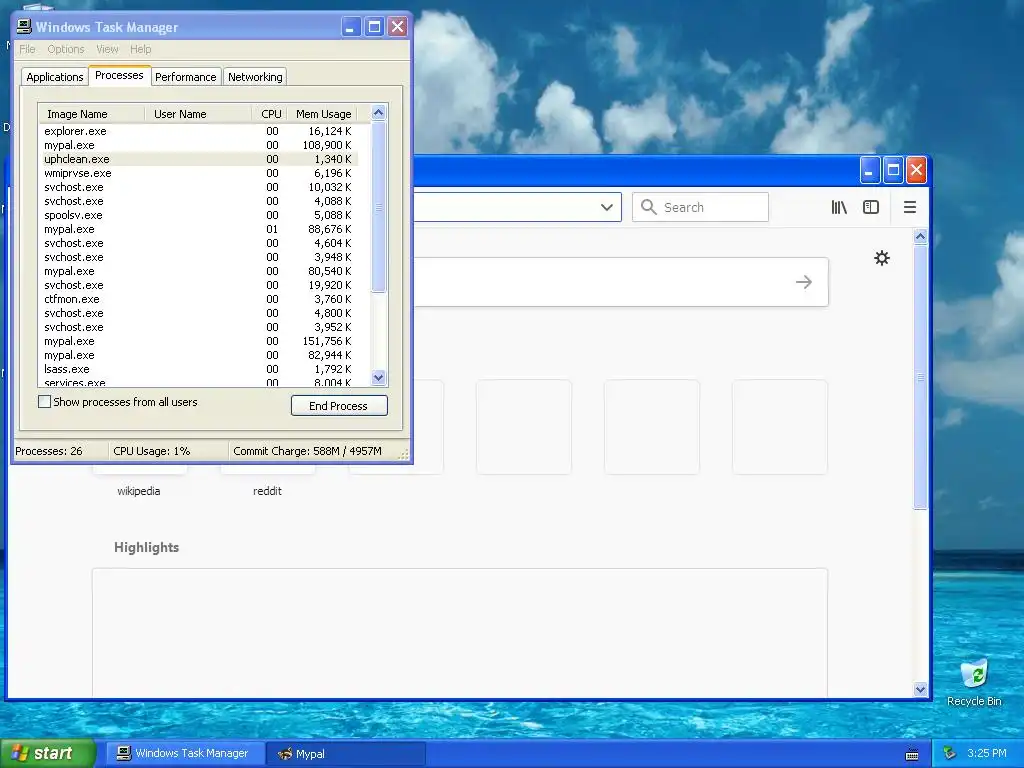
Task: Select the lsass.exe process row
Action: (x=198, y=369)
